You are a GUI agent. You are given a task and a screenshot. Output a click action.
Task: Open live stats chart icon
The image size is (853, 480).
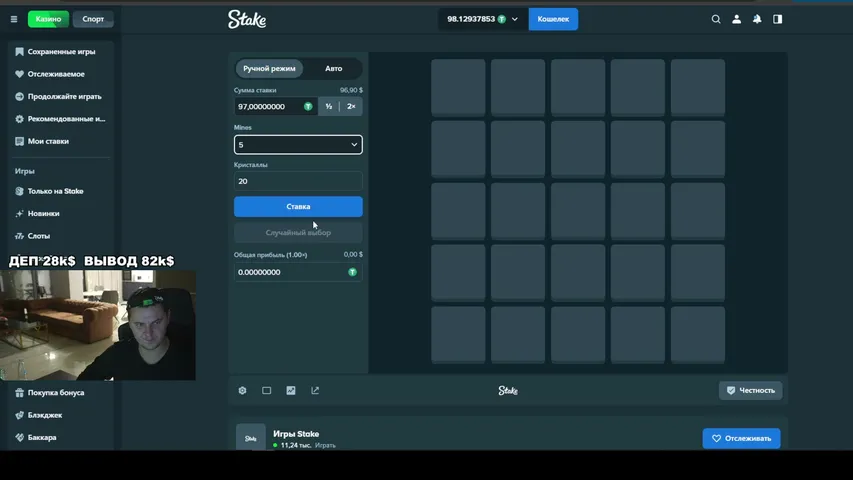pos(291,391)
